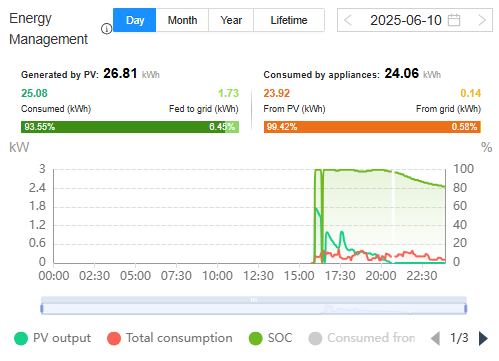Click the orange From PV percentage bar
The height and width of the screenshot is (361, 499).
click(x=371, y=127)
